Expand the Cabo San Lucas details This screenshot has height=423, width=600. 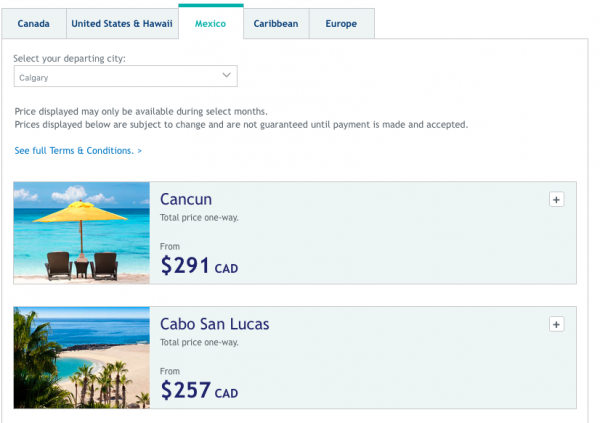557,324
